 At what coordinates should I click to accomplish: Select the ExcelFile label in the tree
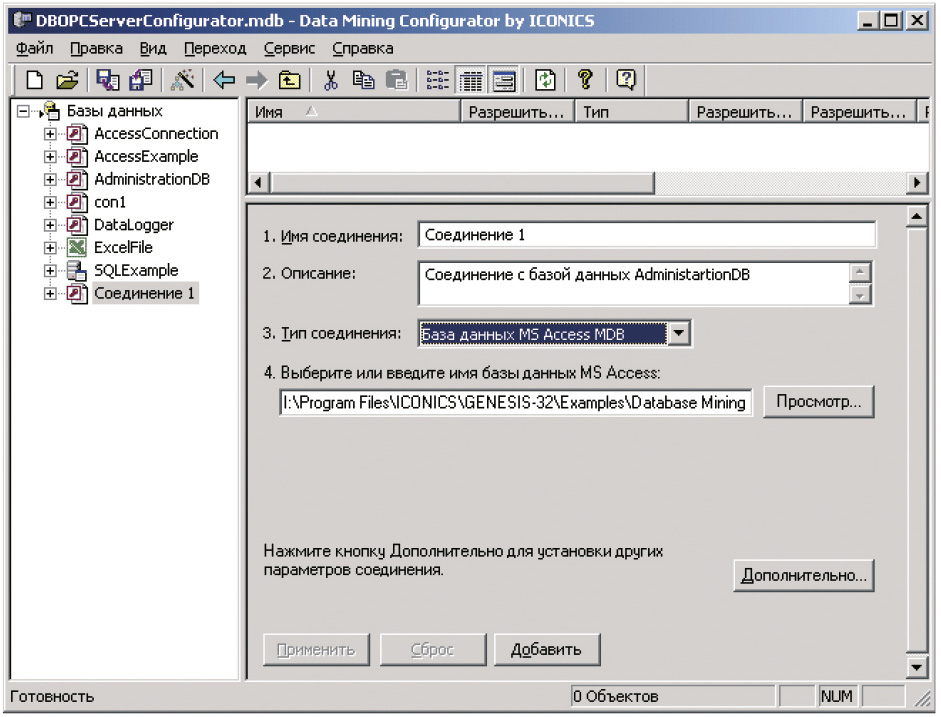124,247
